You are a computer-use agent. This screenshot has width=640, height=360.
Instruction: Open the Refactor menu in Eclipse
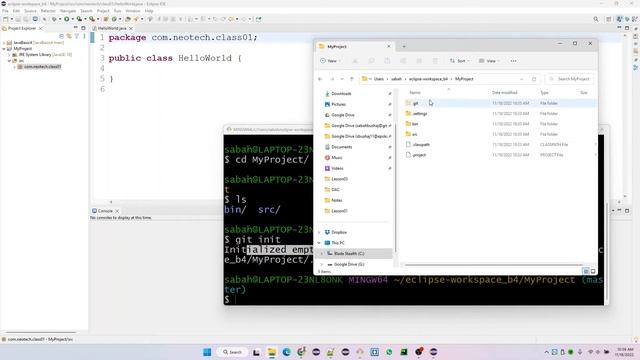(48, 11)
